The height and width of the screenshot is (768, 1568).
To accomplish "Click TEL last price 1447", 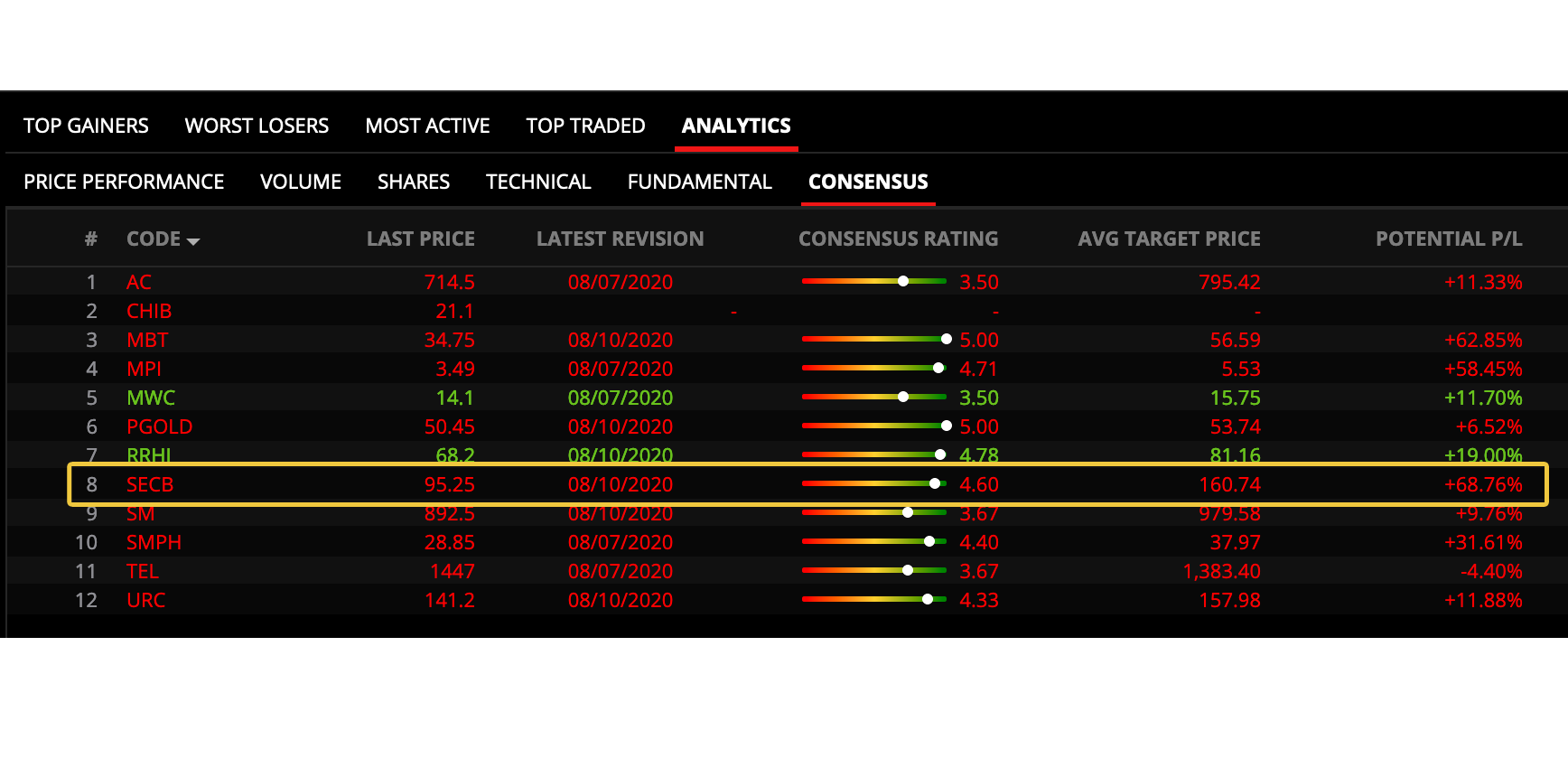I will pyautogui.click(x=453, y=571).
